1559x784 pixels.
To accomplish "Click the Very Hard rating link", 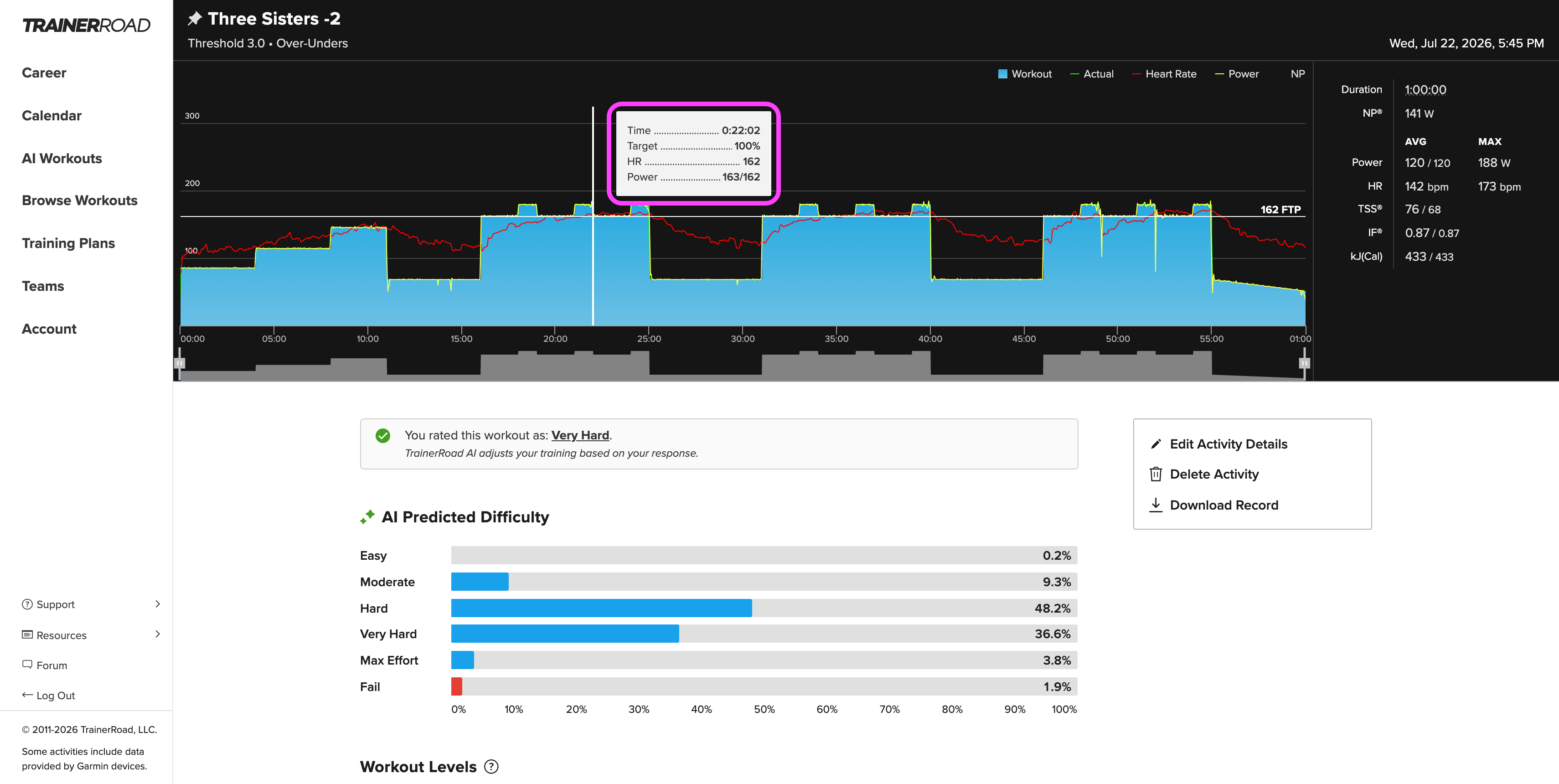I will (x=580, y=436).
